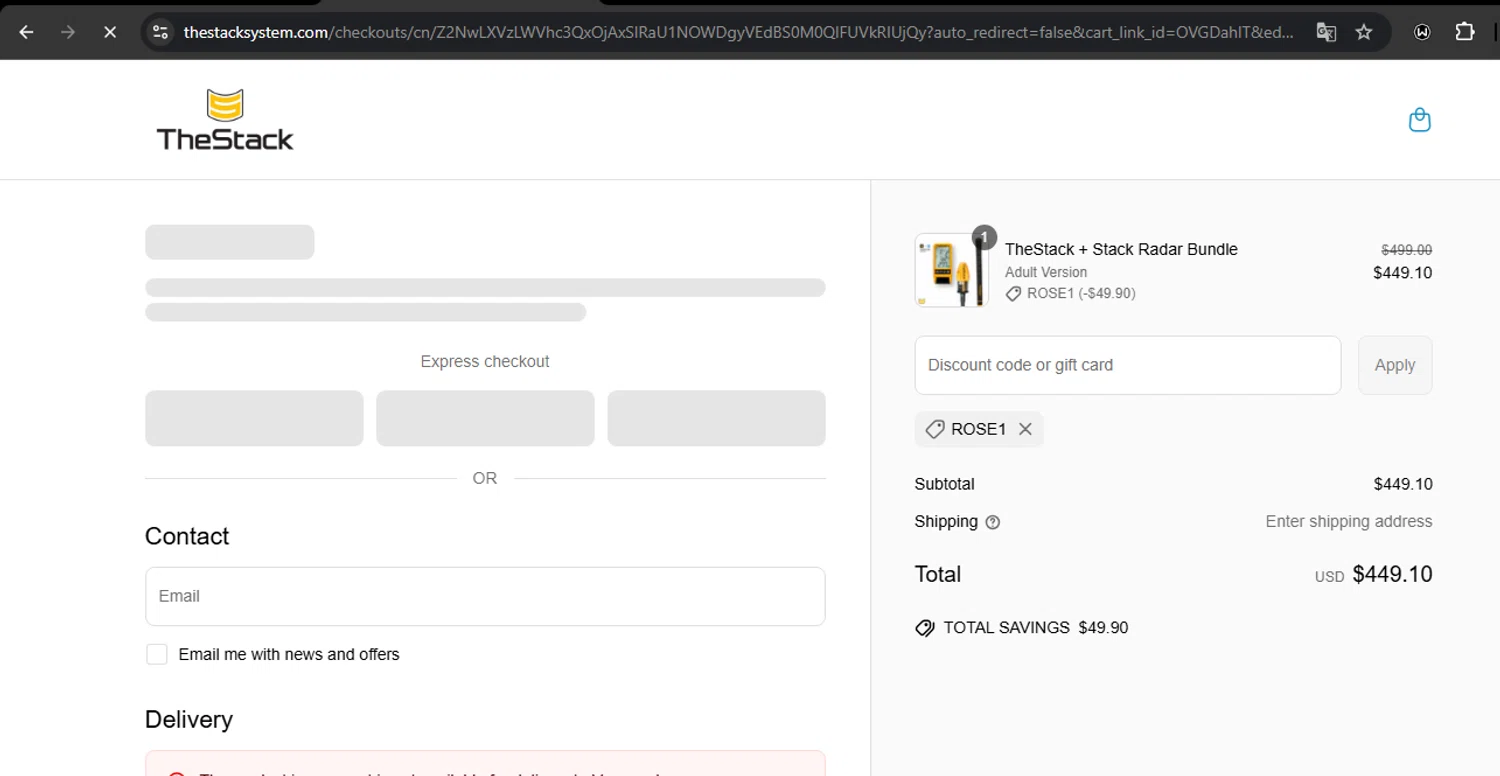Click the Delivery heading
Viewport: 1500px width, 776px height.
point(189,720)
